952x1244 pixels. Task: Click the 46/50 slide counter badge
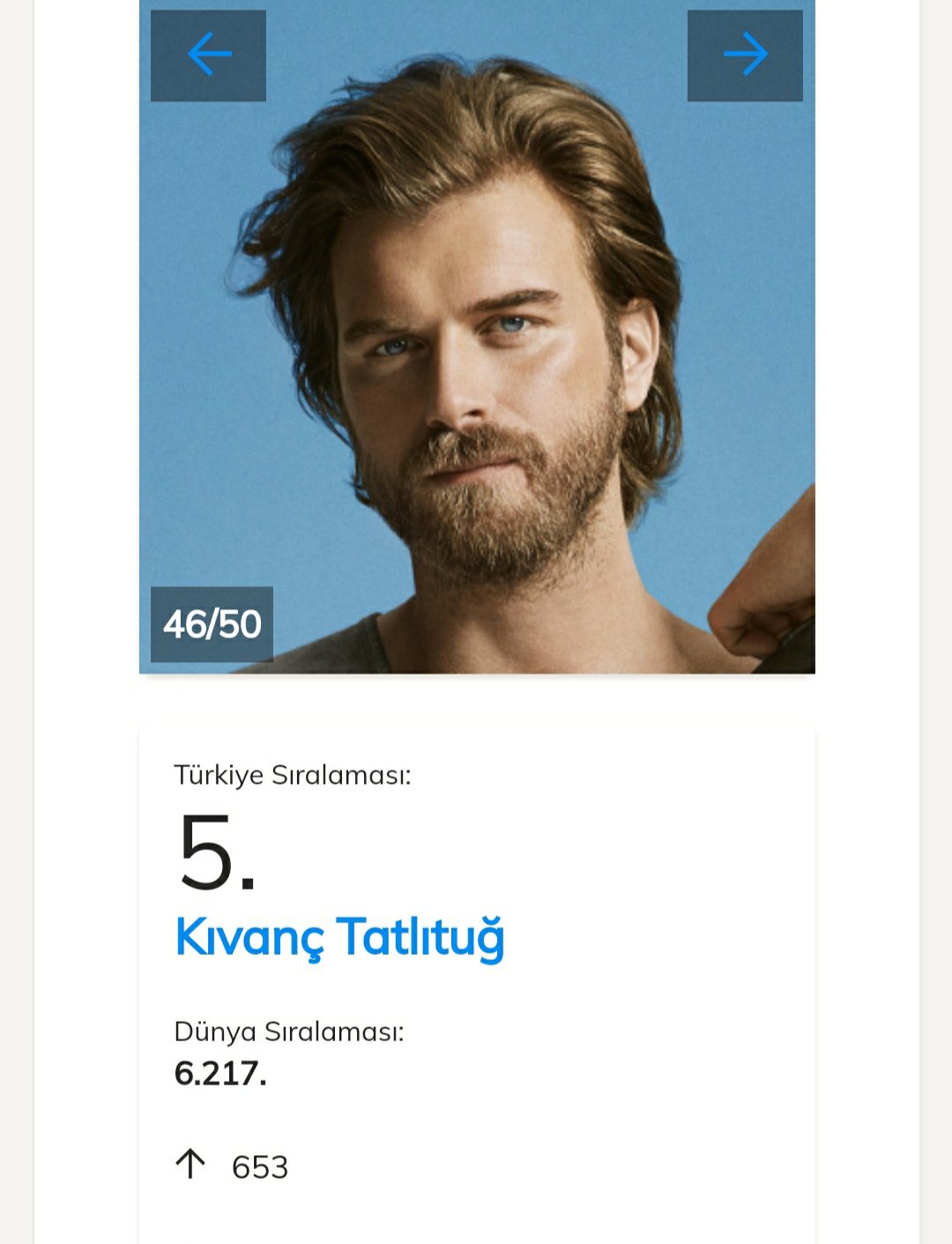click(x=212, y=624)
